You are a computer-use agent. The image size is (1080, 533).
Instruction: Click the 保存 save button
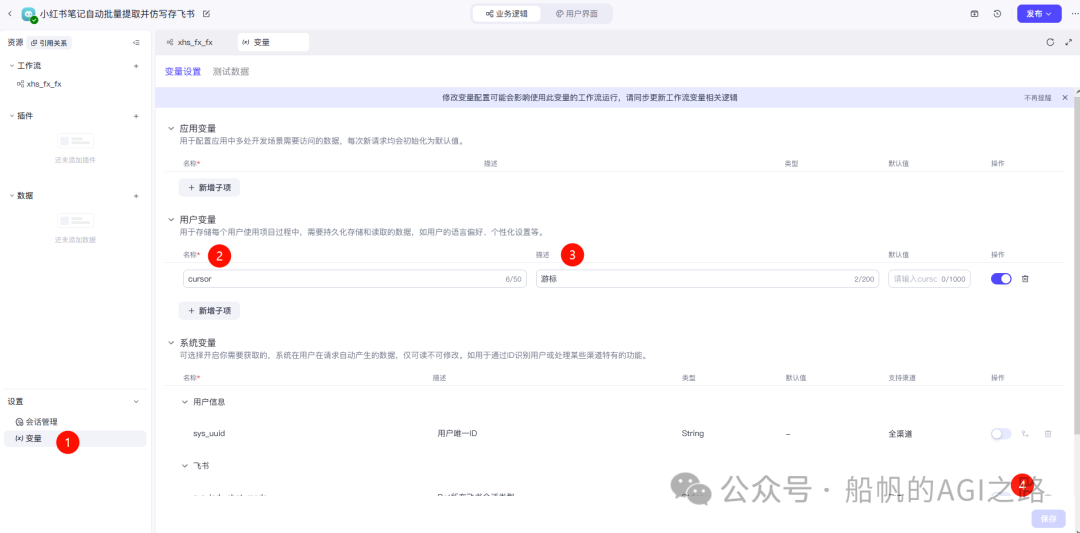tap(1048, 519)
